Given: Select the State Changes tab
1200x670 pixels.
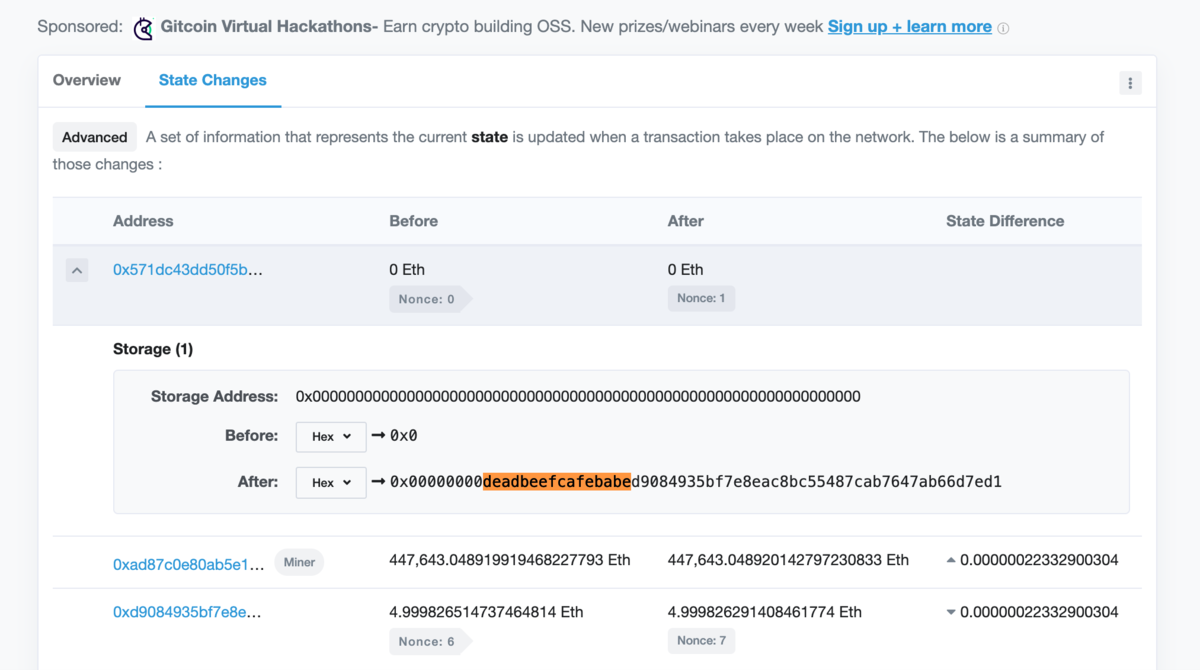Looking at the screenshot, I should coord(213,80).
